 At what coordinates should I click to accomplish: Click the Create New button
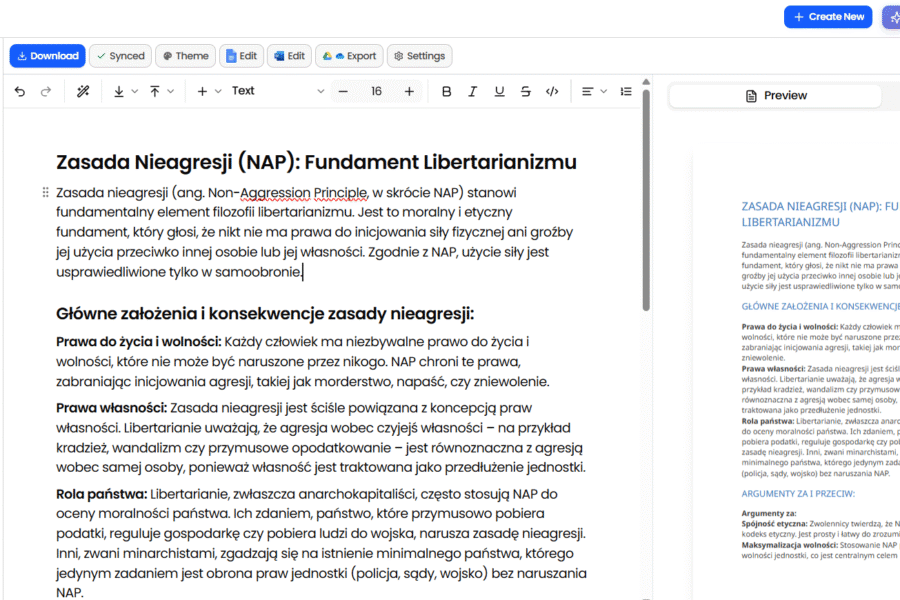pyautogui.click(x=827, y=17)
